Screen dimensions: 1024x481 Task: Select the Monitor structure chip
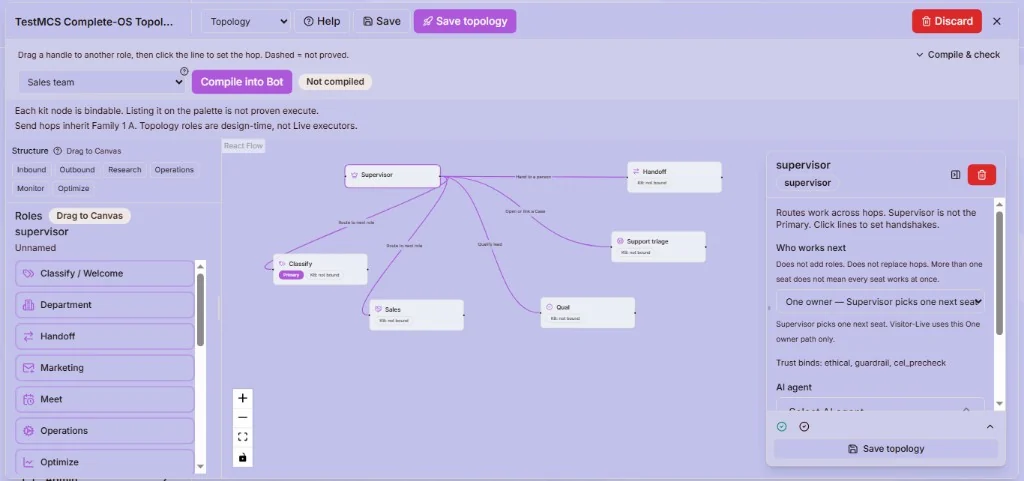pyautogui.click(x=31, y=188)
